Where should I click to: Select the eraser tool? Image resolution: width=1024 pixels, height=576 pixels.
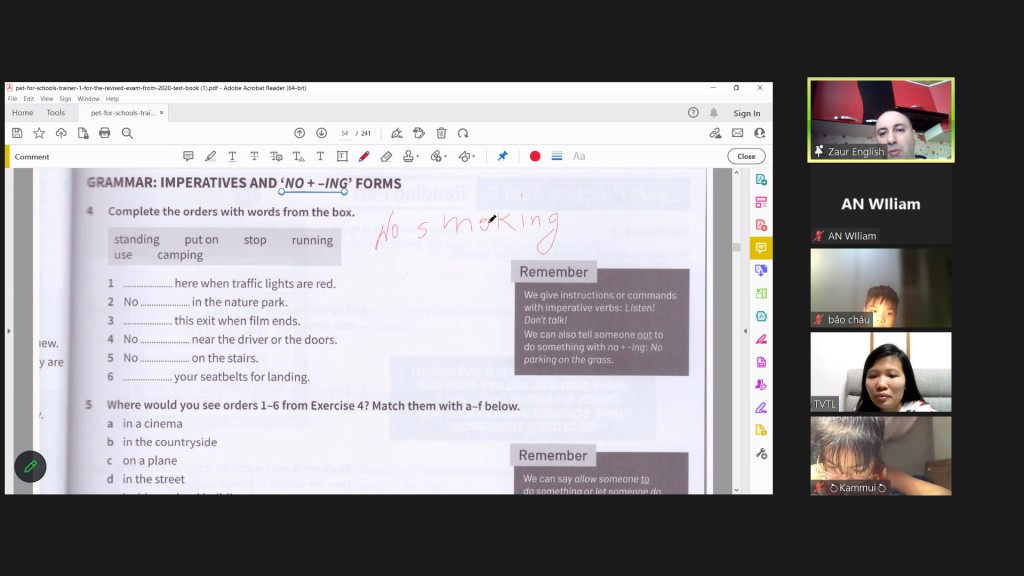coord(386,156)
